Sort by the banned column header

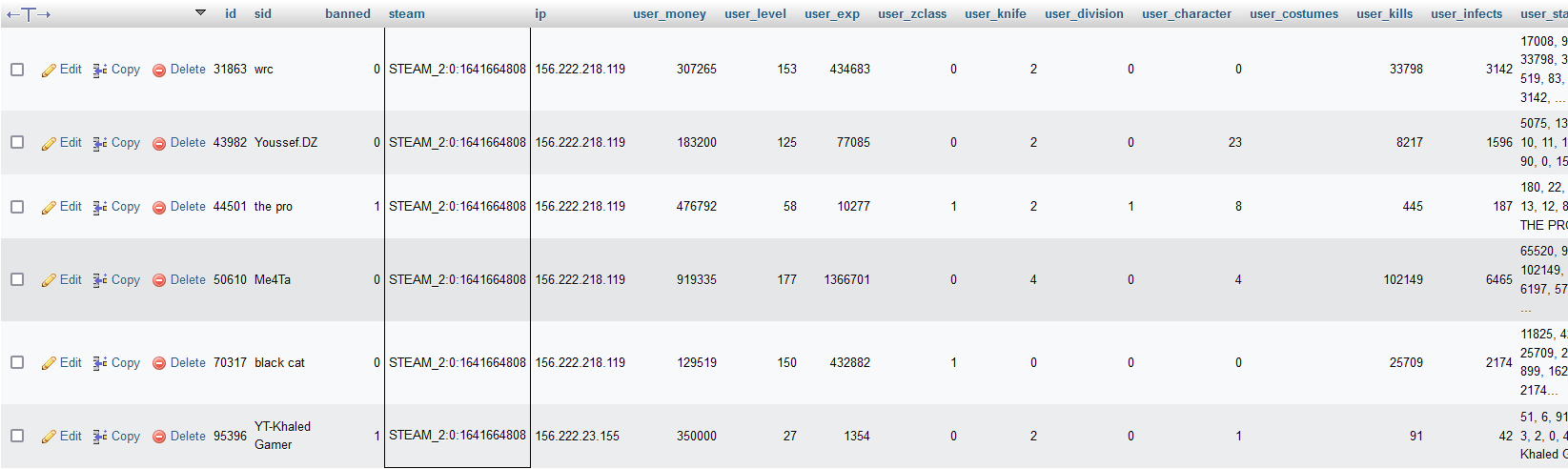[x=347, y=14]
